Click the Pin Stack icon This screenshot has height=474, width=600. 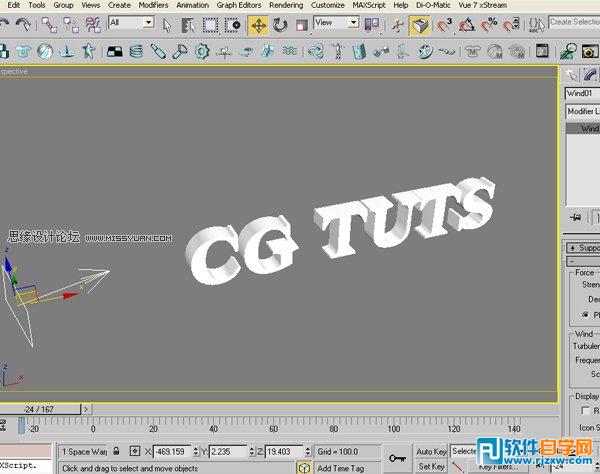pos(576,218)
